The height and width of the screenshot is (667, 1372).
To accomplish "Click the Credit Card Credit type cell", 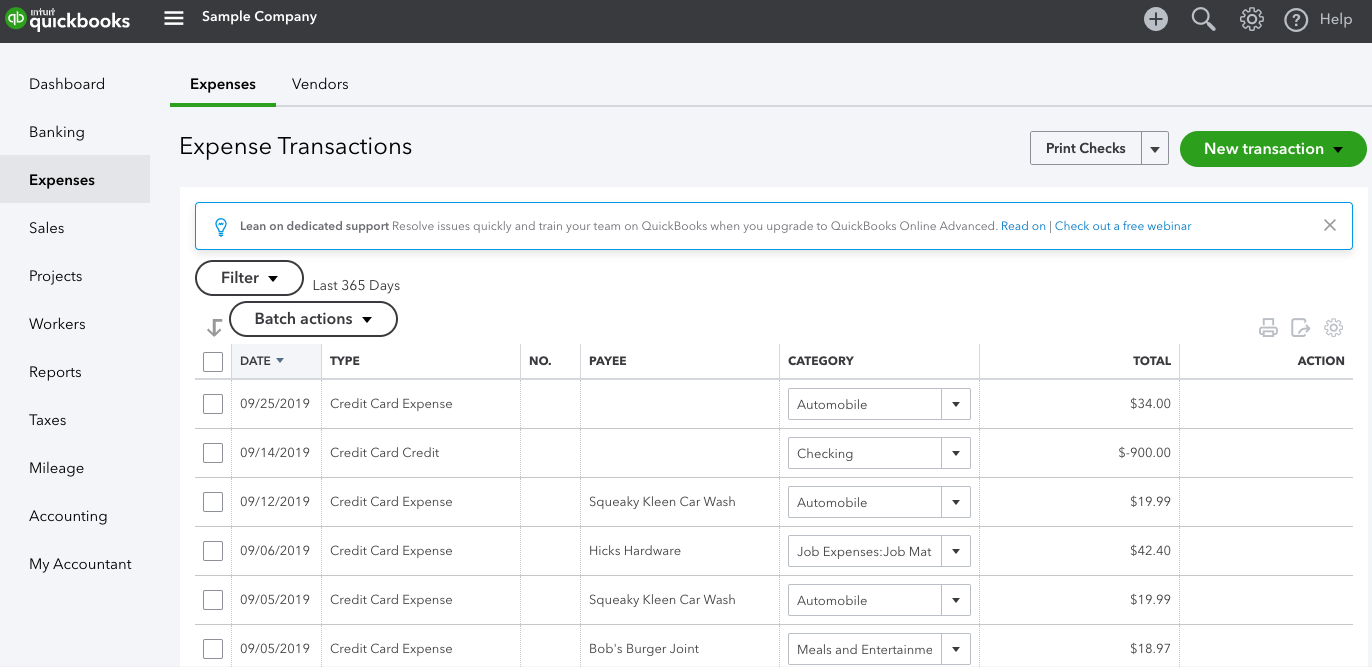I will tap(385, 453).
